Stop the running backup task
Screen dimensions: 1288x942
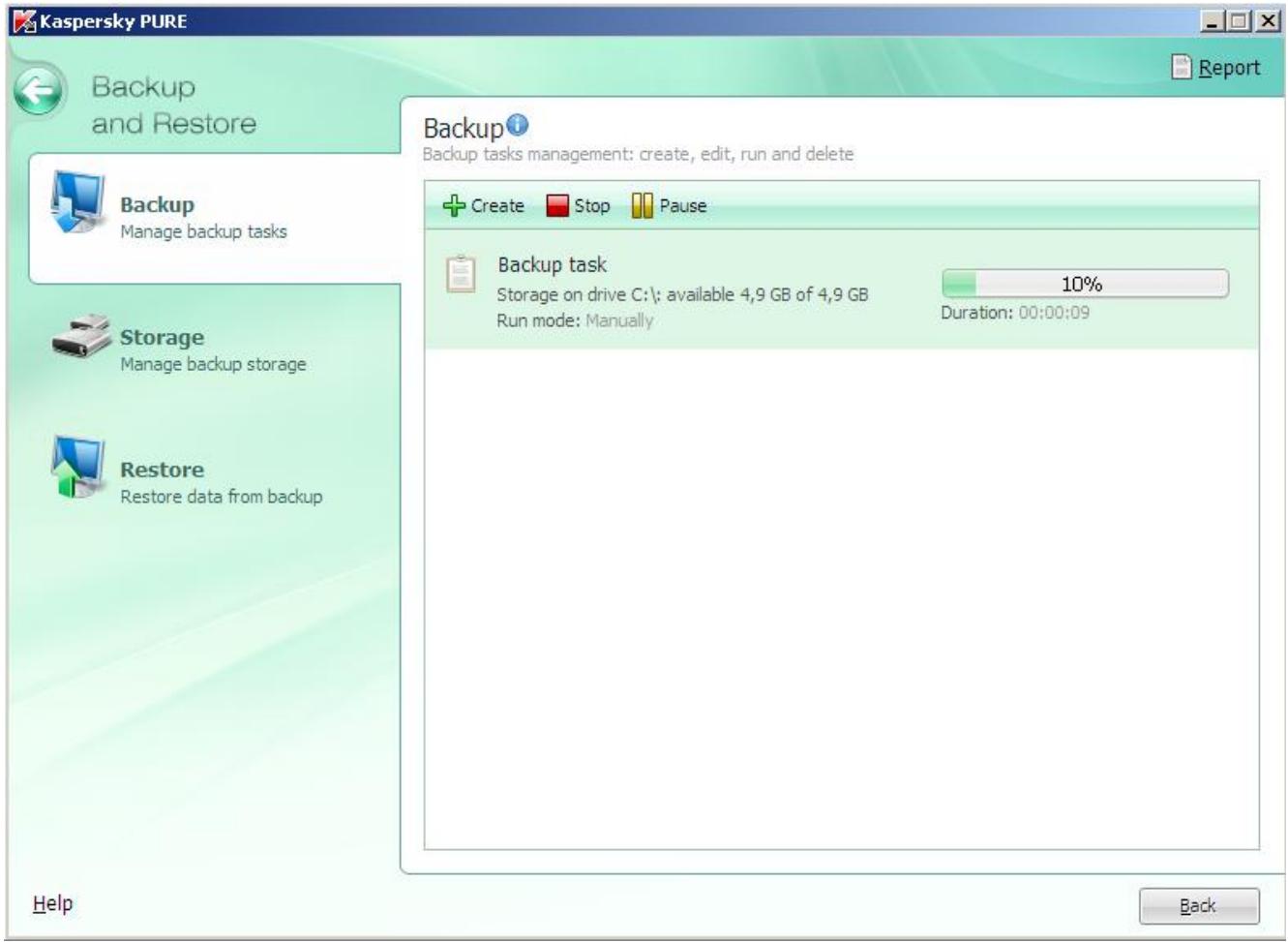pos(579,205)
